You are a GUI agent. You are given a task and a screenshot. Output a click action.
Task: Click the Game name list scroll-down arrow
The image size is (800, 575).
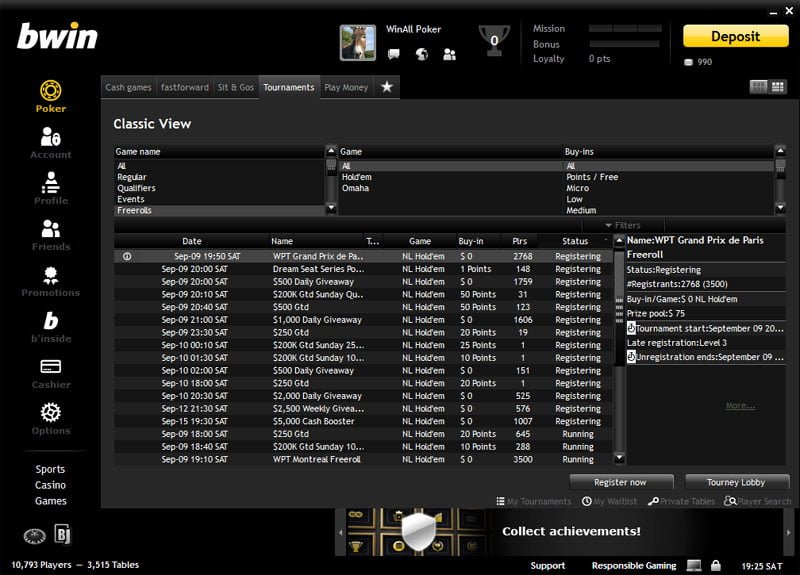pos(331,208)
